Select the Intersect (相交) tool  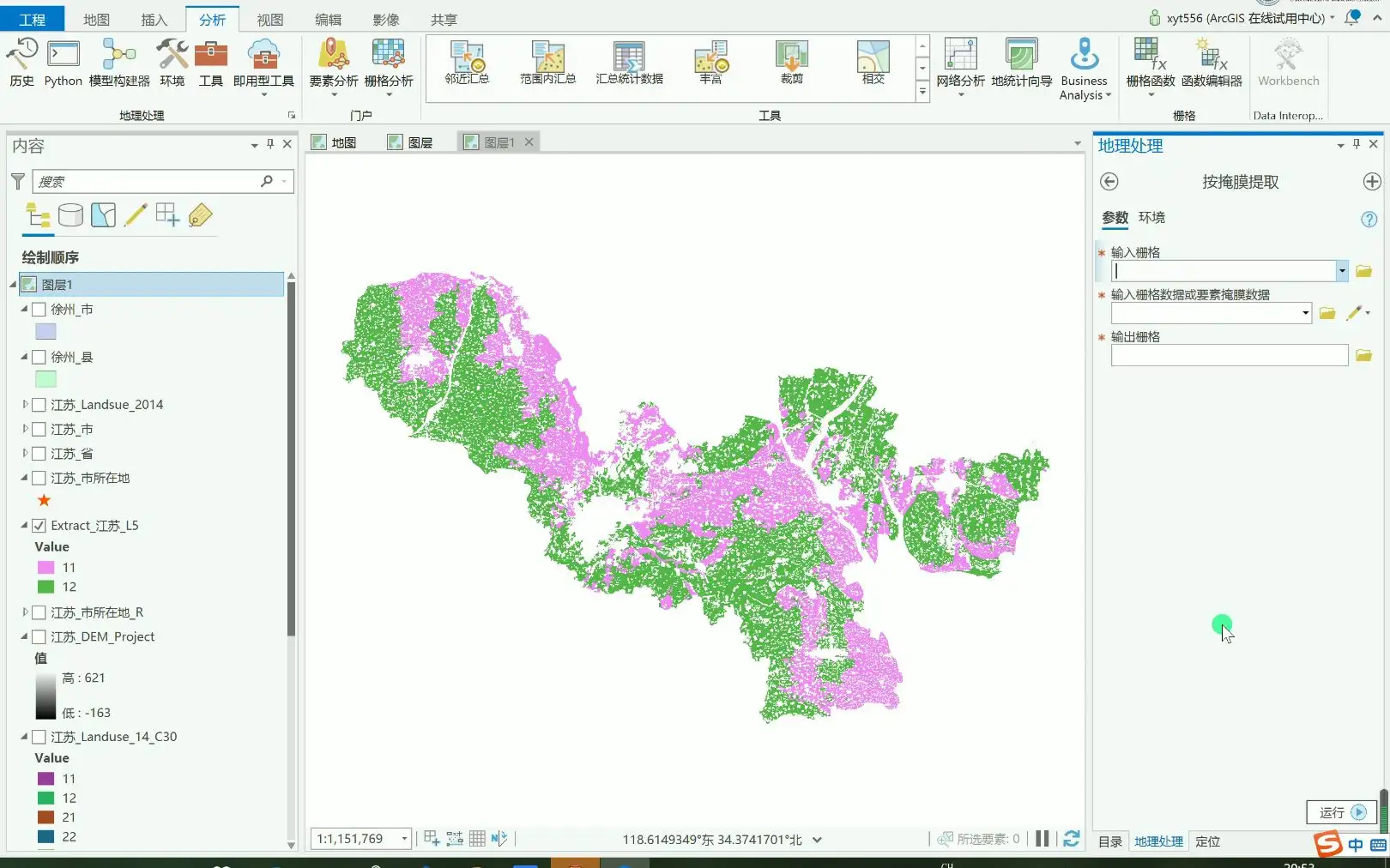[x=873, y=62]
